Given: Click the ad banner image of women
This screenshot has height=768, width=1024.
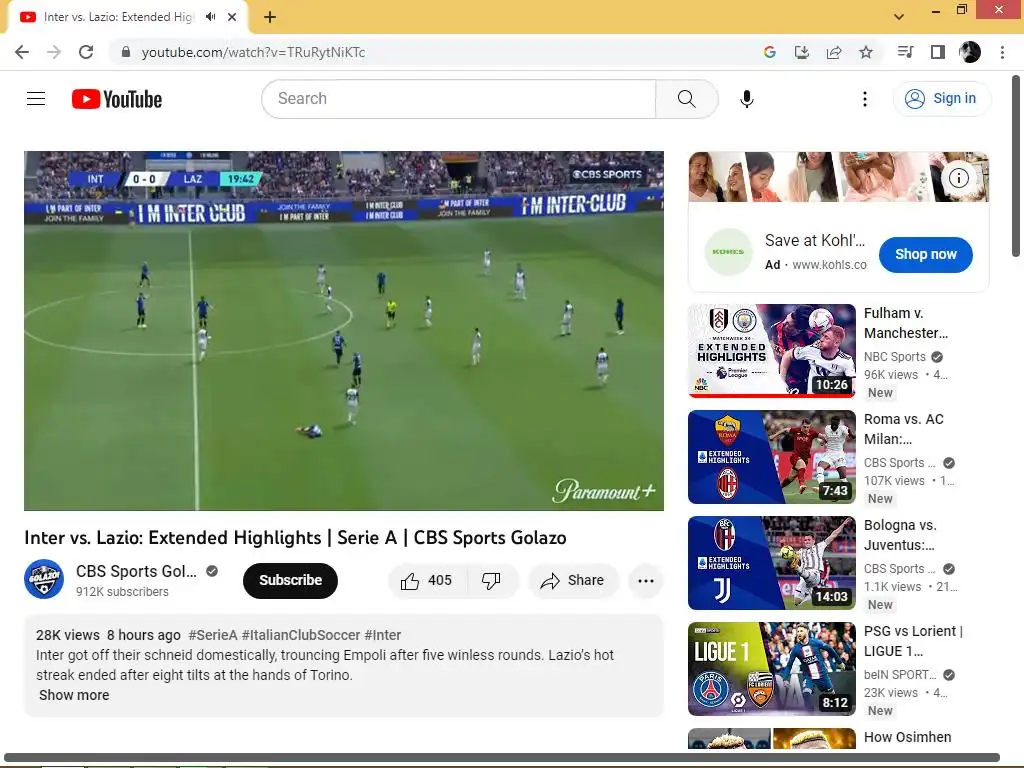Looking at the screenshot, I should coord(839,177).
